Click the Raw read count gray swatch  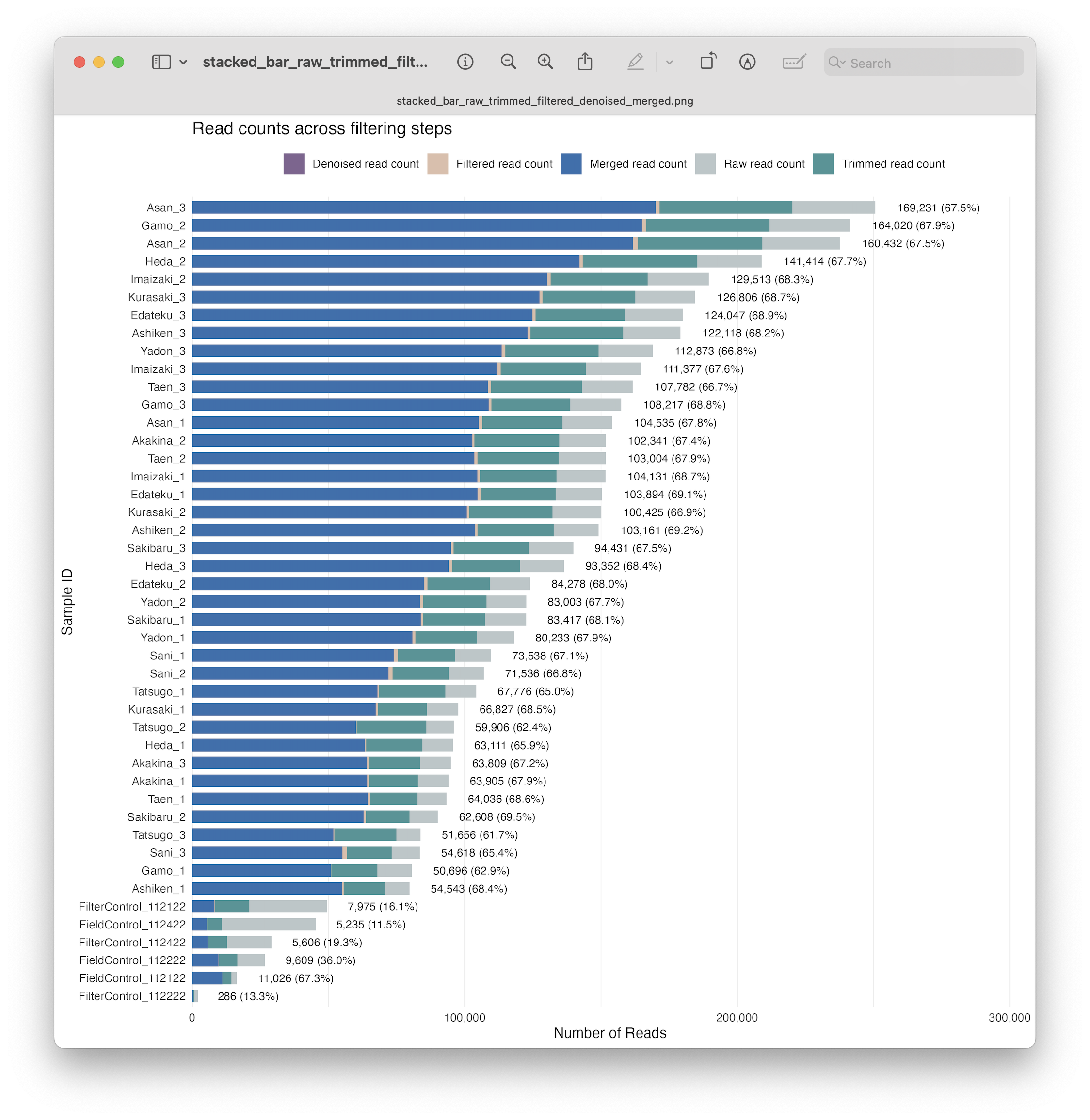[705, 164]
